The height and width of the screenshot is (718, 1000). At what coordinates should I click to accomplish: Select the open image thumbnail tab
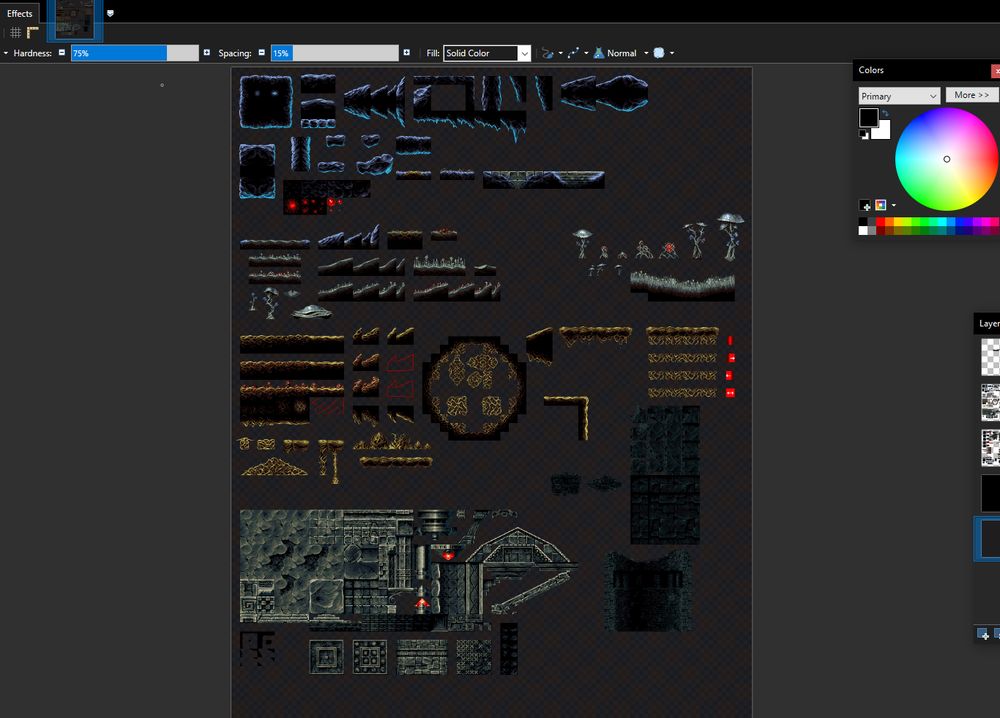click(75, 20)
